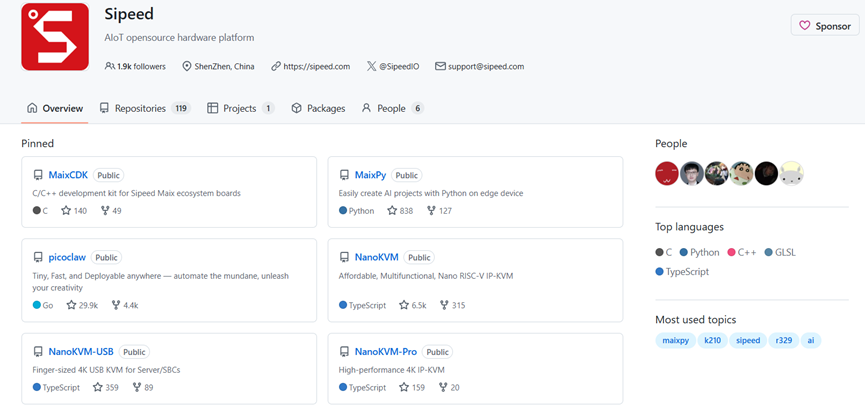
Task: Click the k210 topic tag
Action: (x=712, y=340)
